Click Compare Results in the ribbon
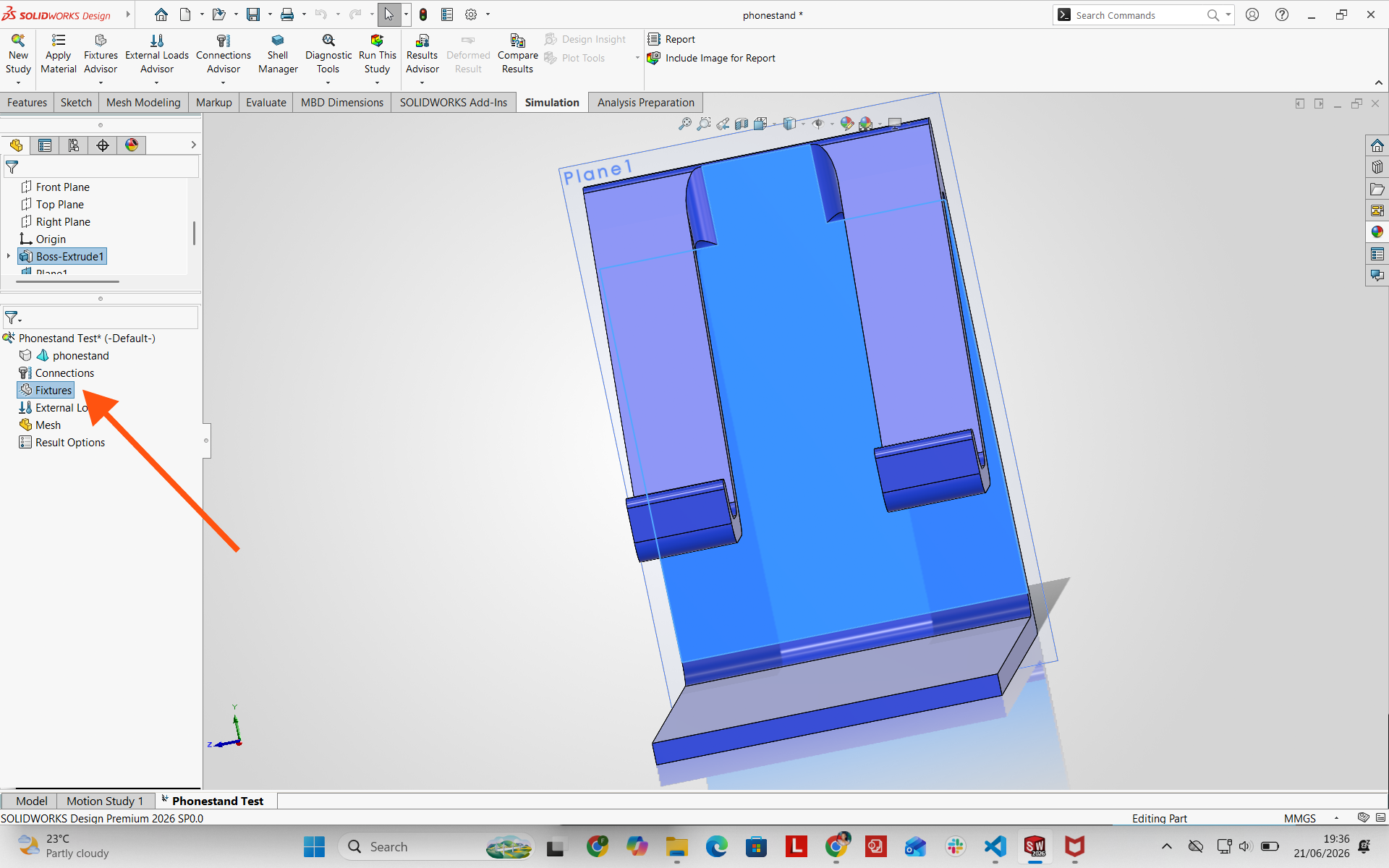Image resolution: width=1389 pixels, height=868 pixels. (x=518, y=54)
